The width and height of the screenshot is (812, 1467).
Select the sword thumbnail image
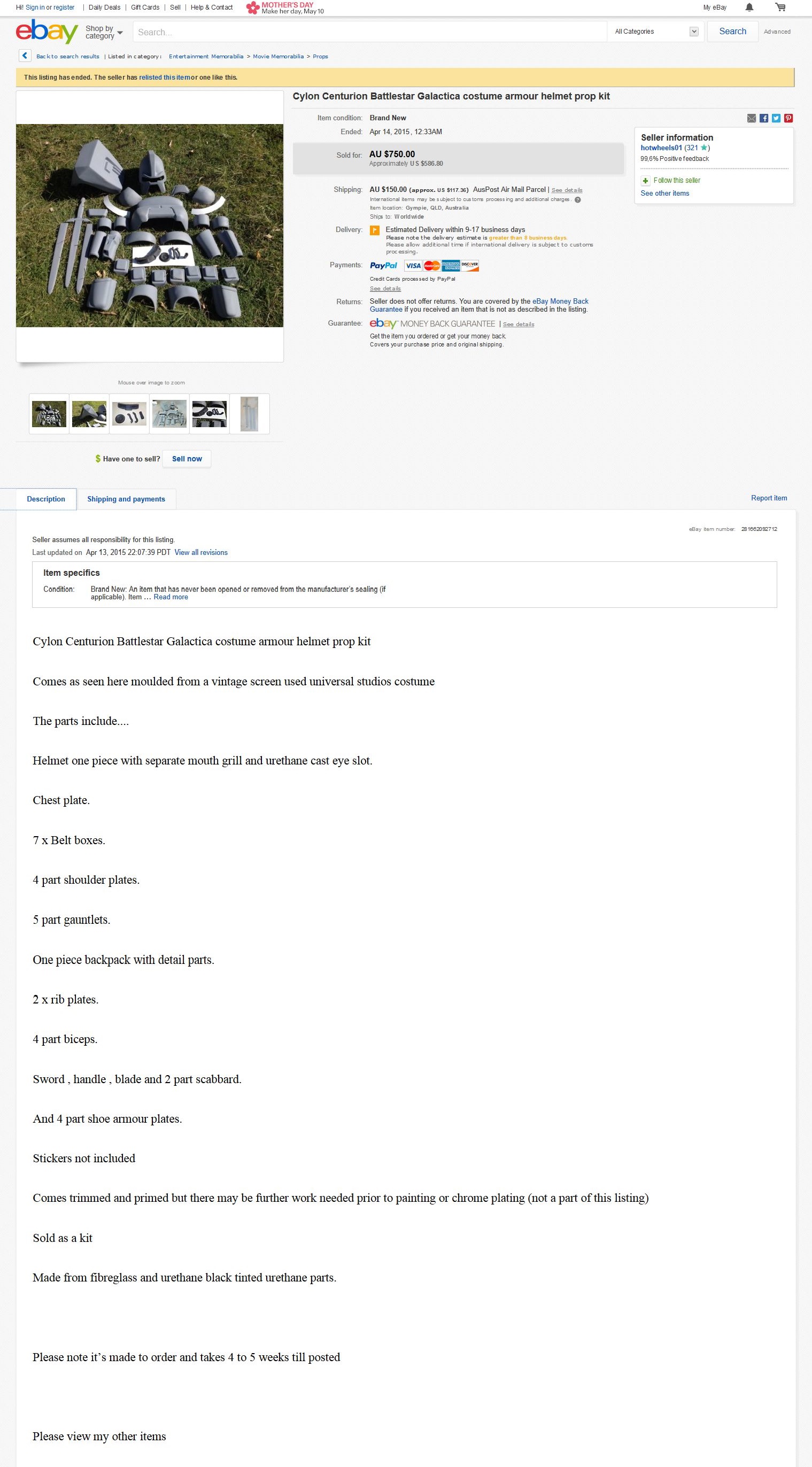250,414
